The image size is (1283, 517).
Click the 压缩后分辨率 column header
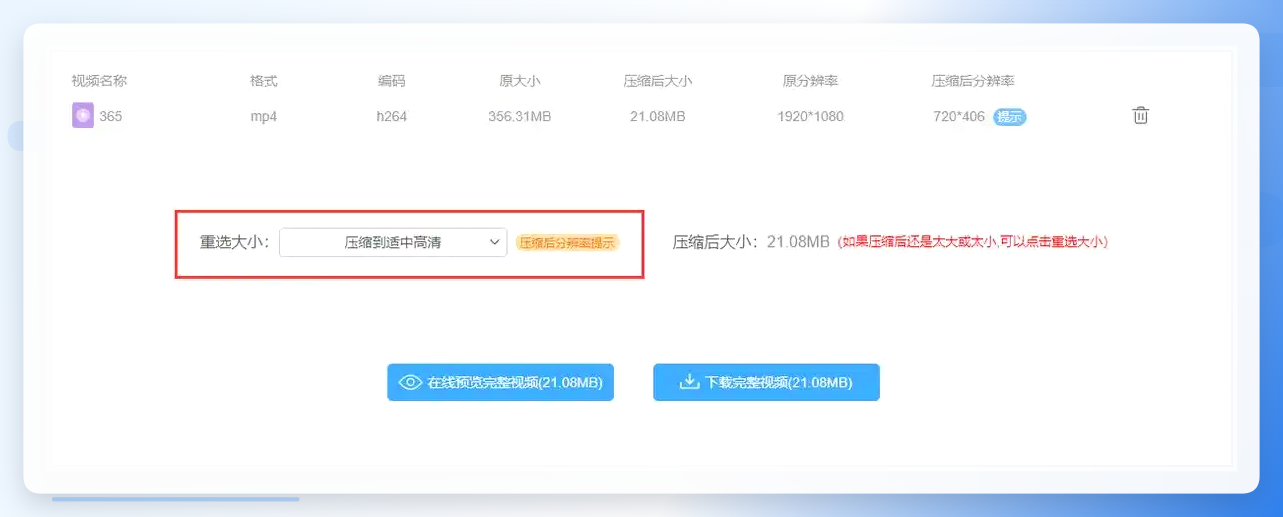tap(973, 81)
